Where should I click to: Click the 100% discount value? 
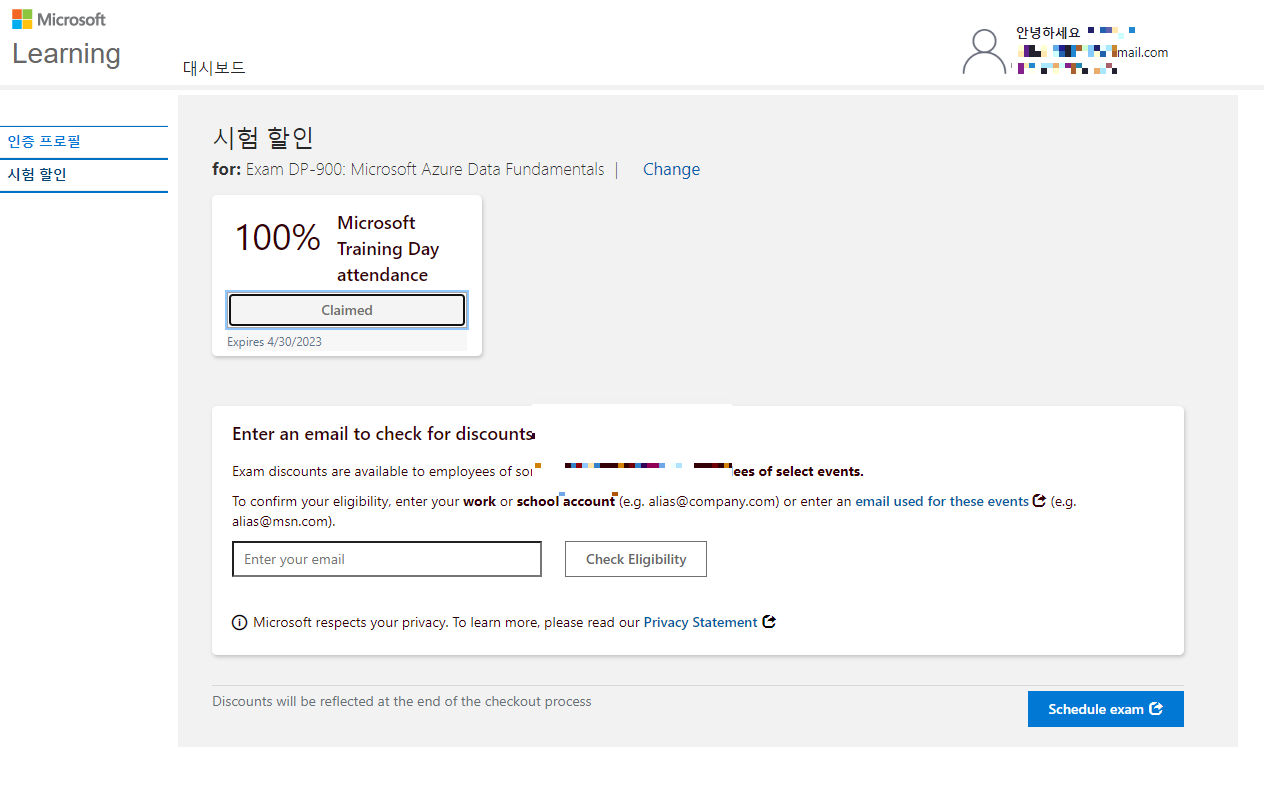[277, 238]
